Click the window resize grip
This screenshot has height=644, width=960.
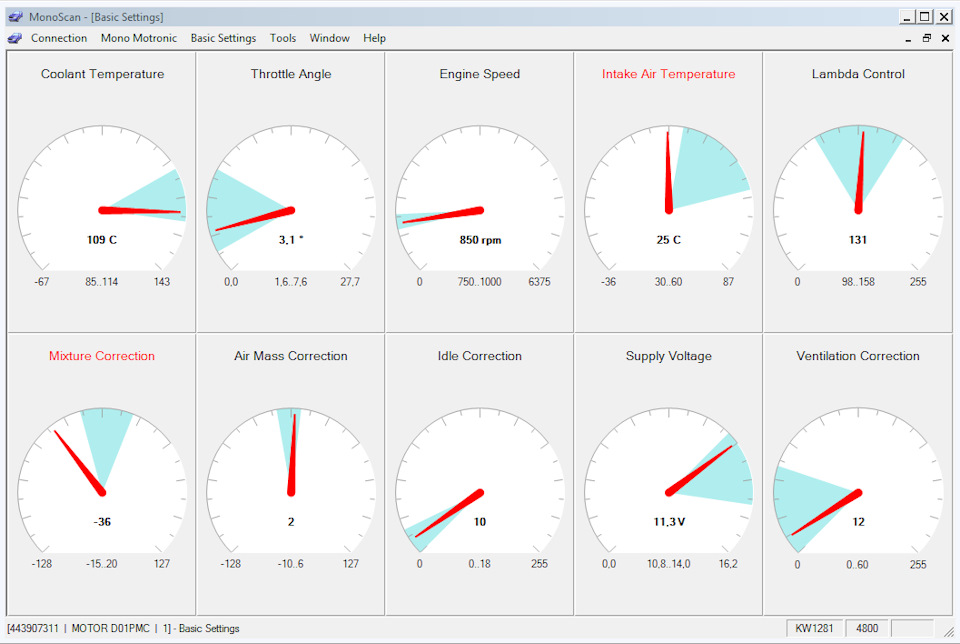tap(948, 631)
